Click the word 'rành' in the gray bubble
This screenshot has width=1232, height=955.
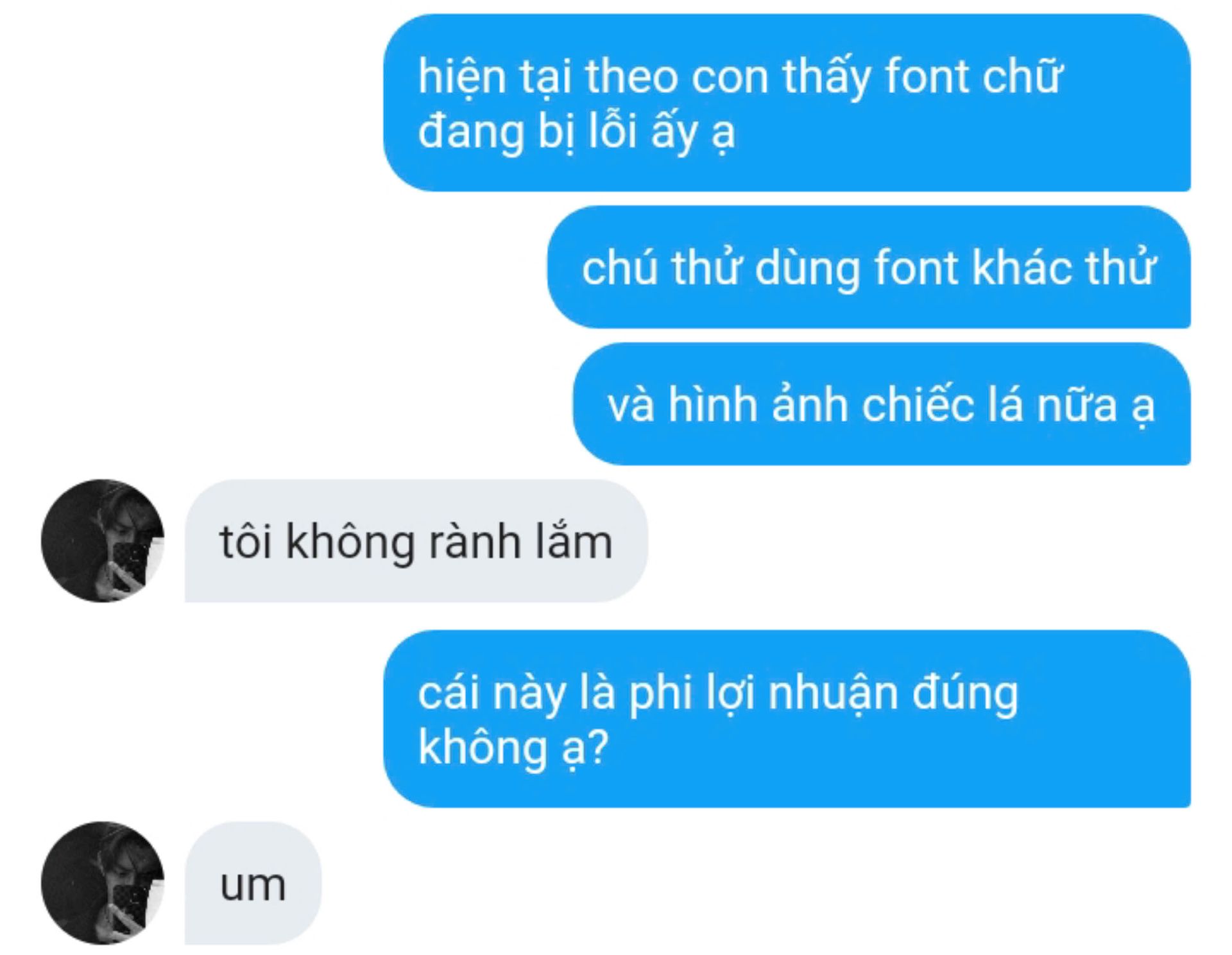474,542
